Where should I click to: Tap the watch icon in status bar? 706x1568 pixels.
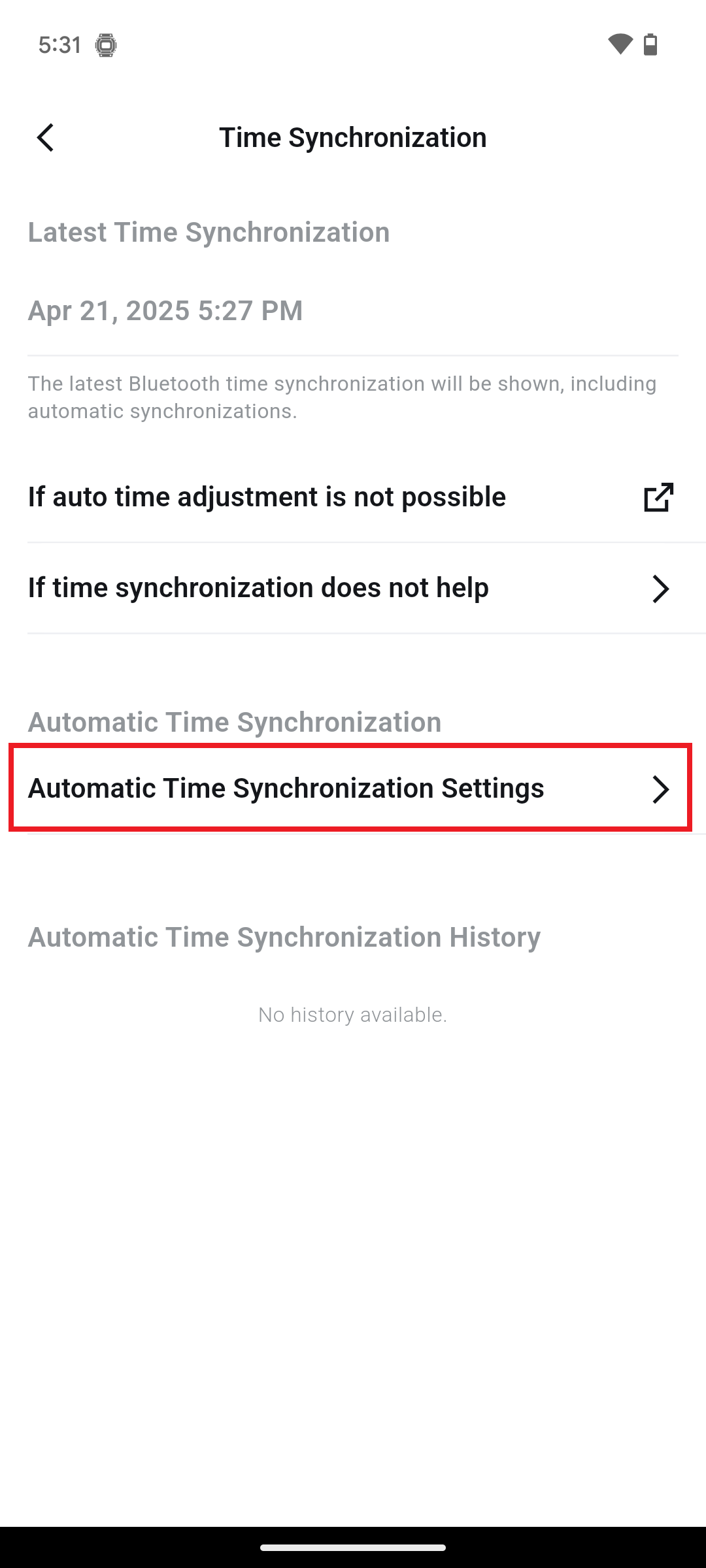106,45
